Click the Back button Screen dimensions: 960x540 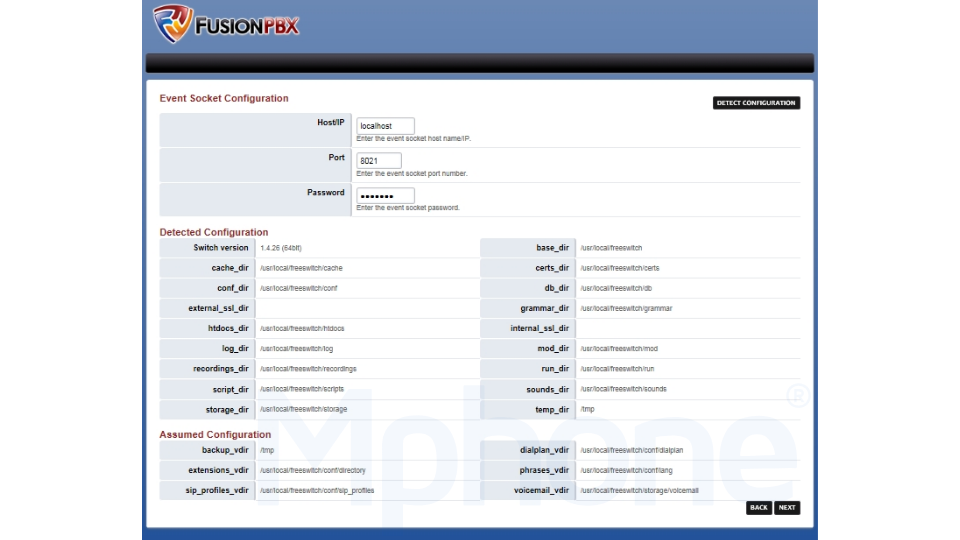[x=759, y=508]
